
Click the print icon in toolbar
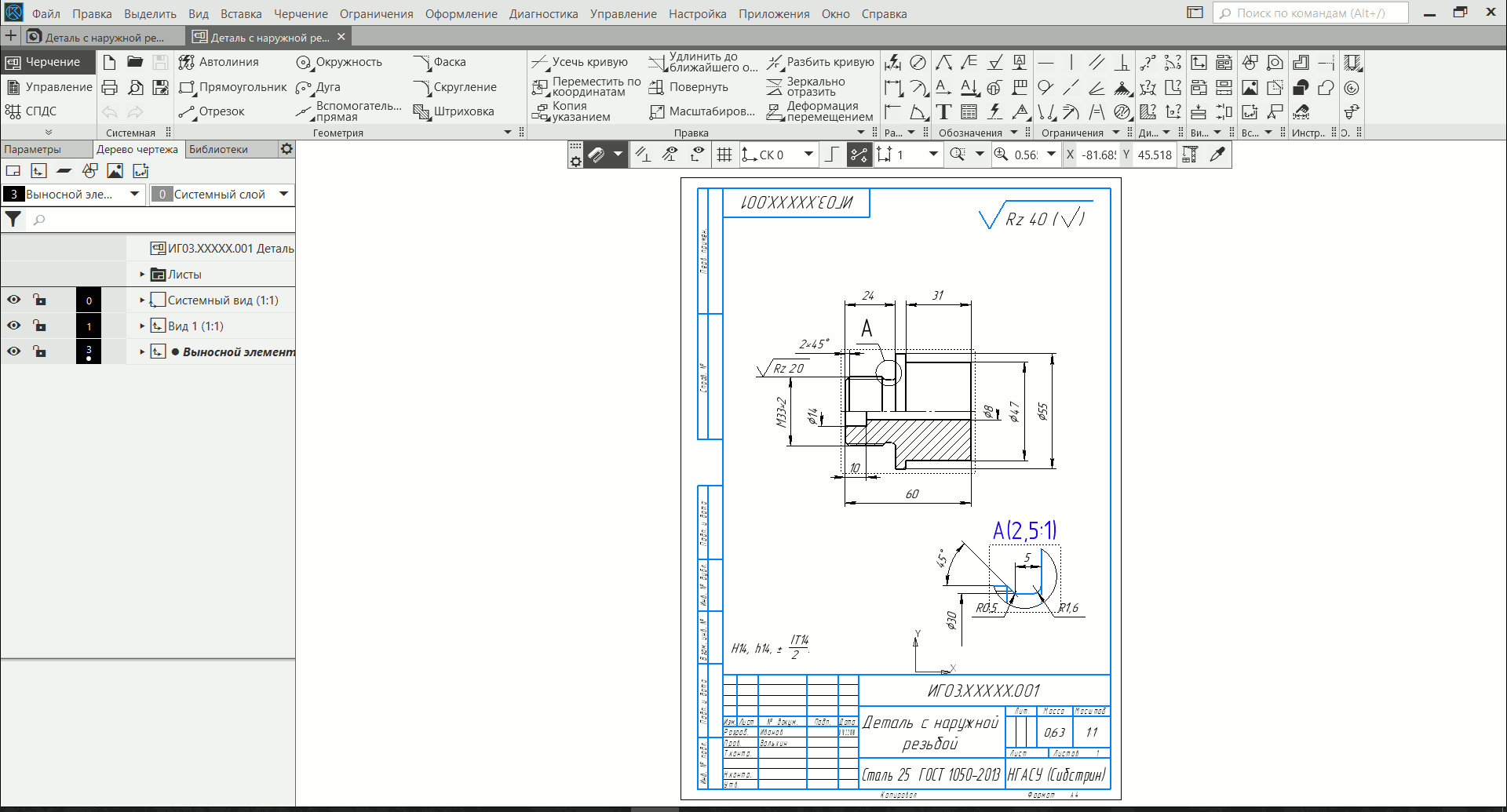(110, 87)
